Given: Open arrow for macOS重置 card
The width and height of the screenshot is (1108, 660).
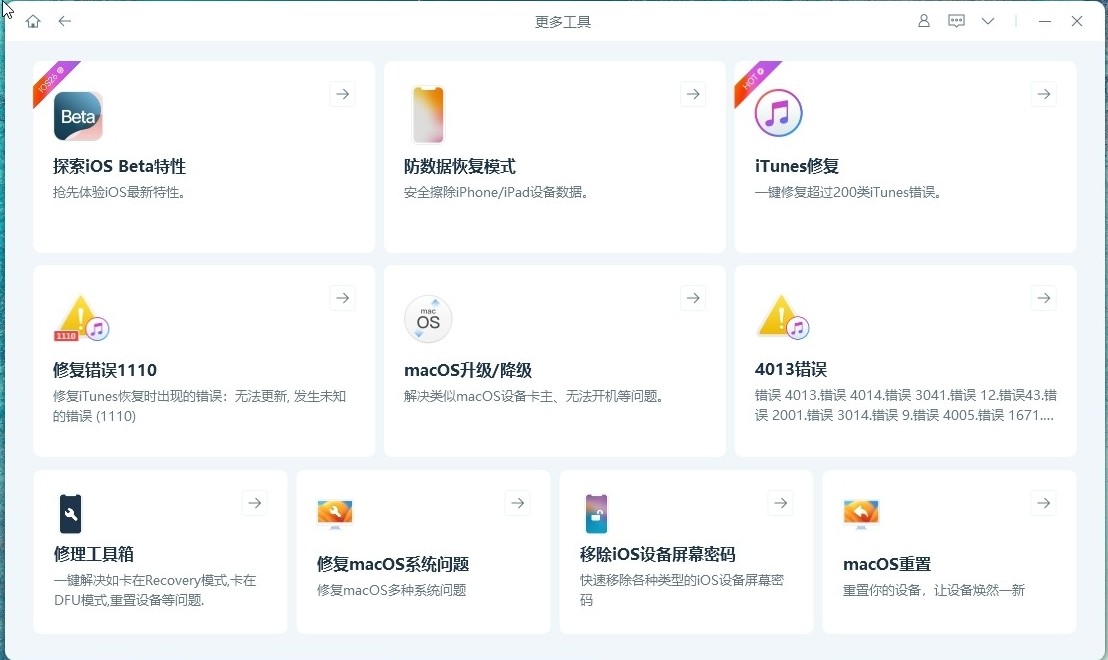Looking at the screenshot, I should pyautogui.click(x=1044, y=503).
